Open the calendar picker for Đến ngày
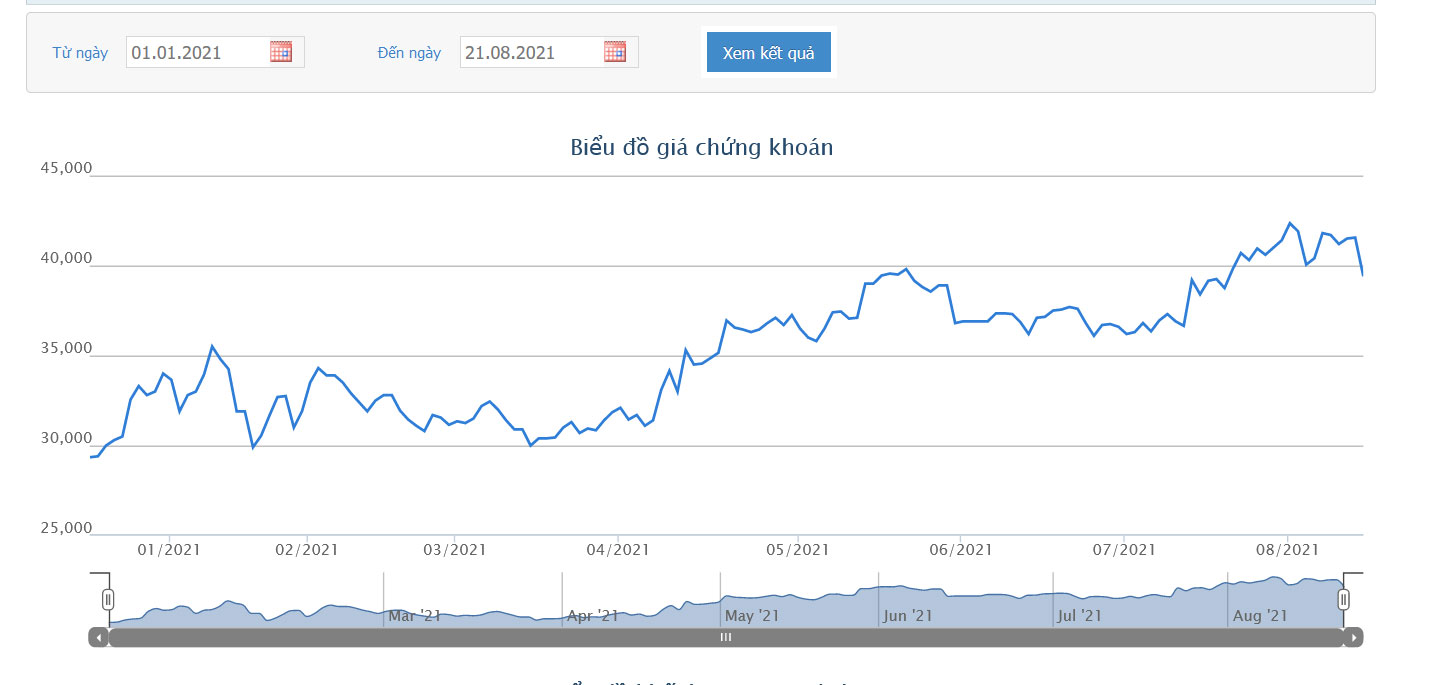 [615, 52]
